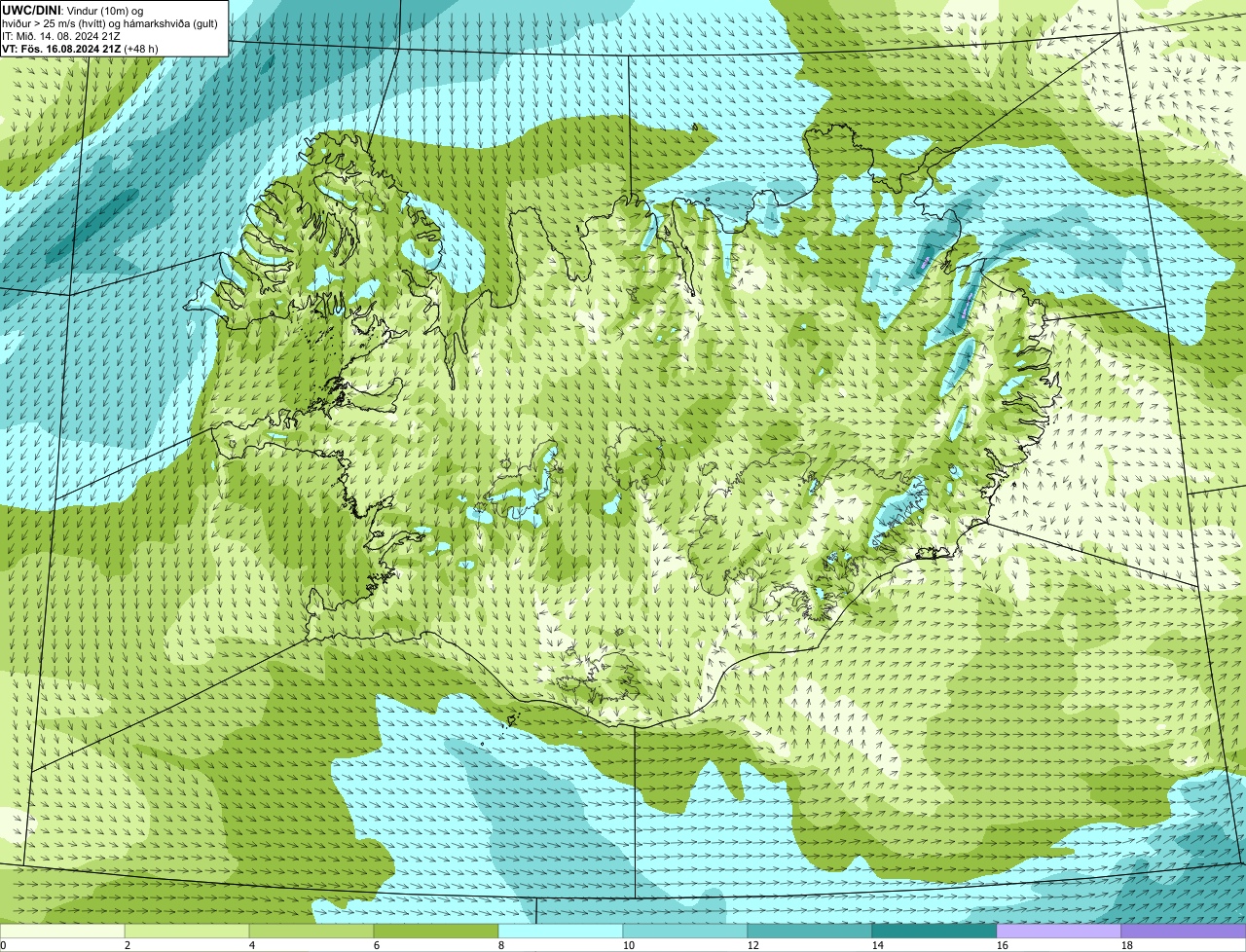Click the "10" label on the scale
The width and height of the screenshot is (1246, 952).
[x=629, y=945]
